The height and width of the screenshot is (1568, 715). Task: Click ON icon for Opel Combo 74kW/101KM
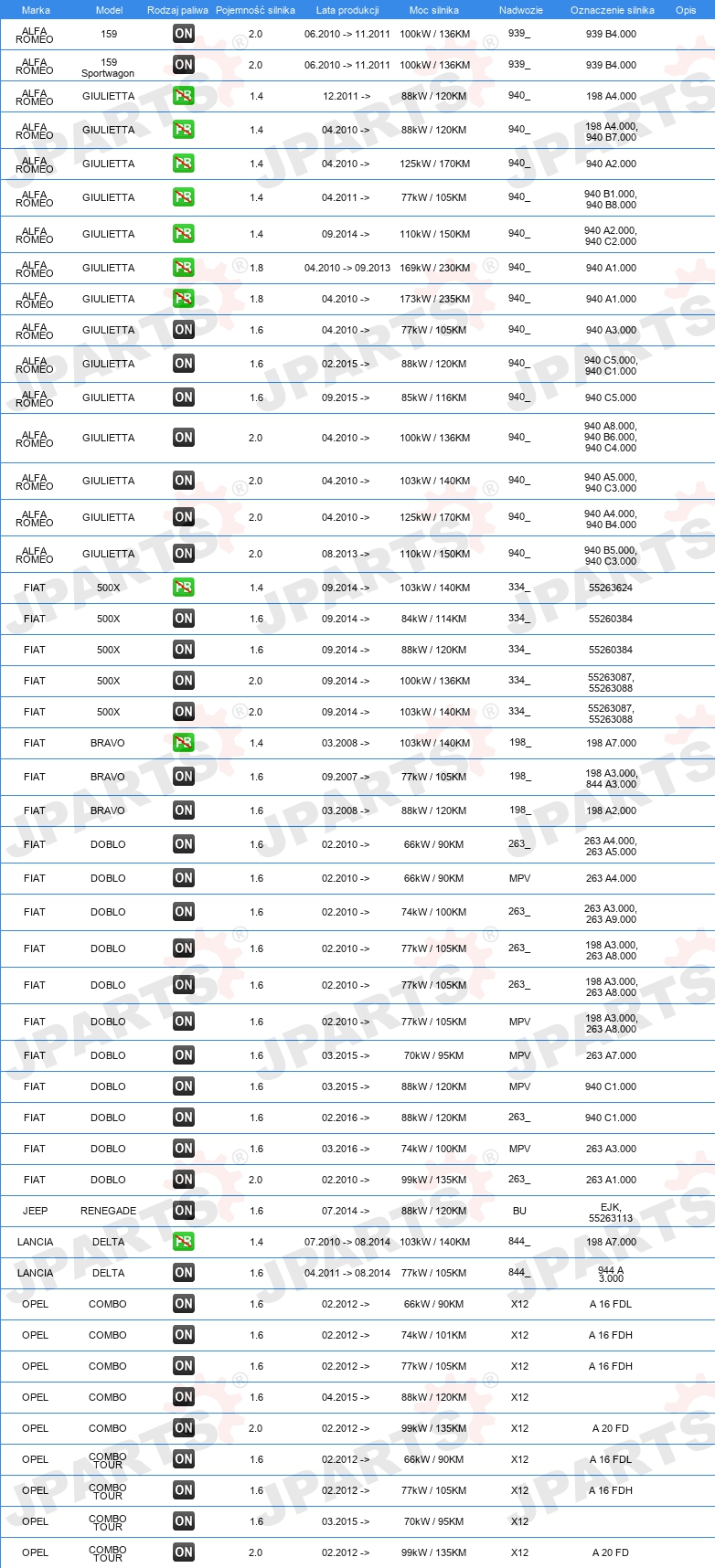[x=184, y=1335]
